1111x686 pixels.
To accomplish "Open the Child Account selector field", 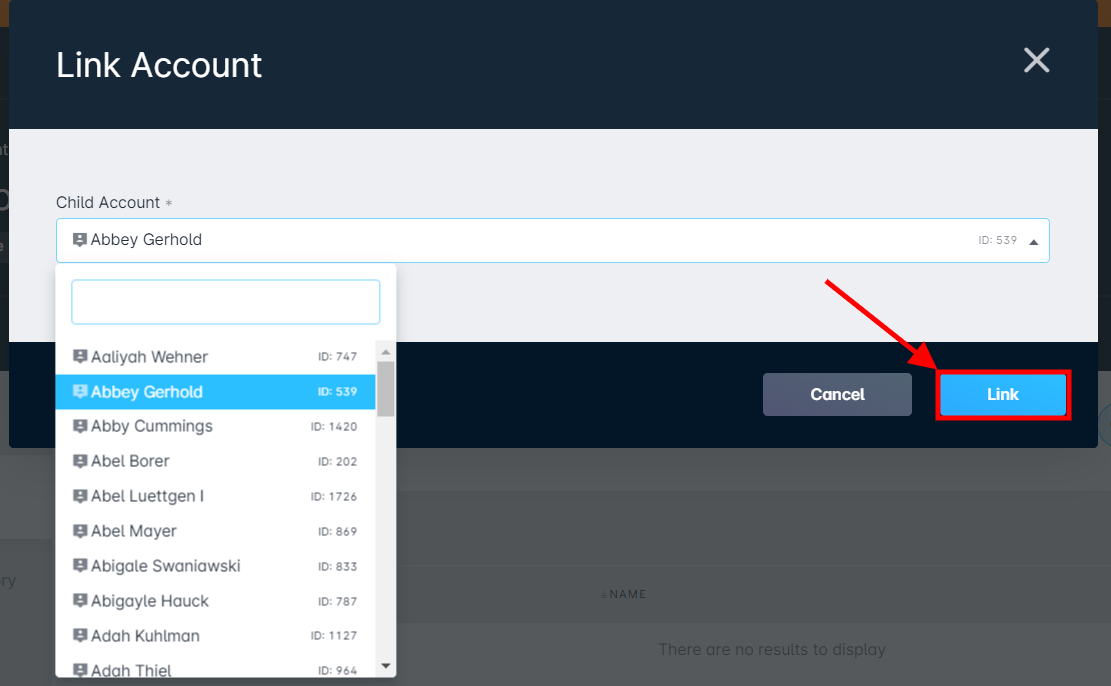I will click(x=550, y=240).
